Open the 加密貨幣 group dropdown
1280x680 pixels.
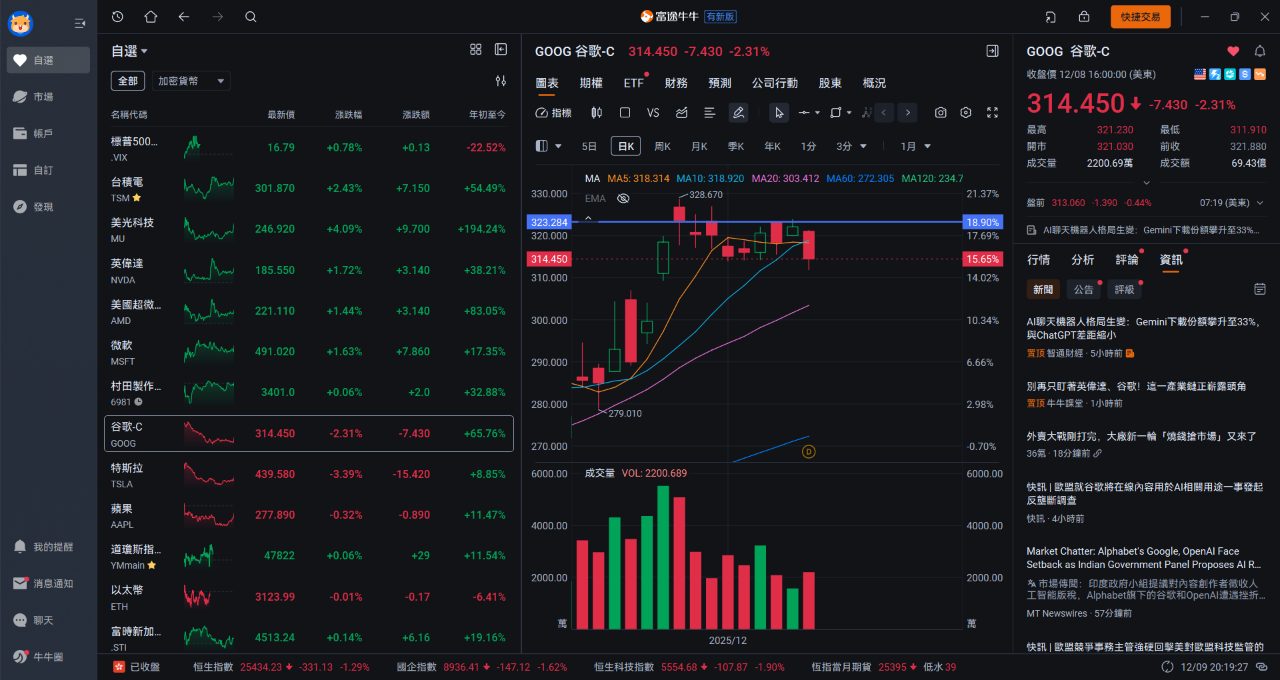(190, 81)
